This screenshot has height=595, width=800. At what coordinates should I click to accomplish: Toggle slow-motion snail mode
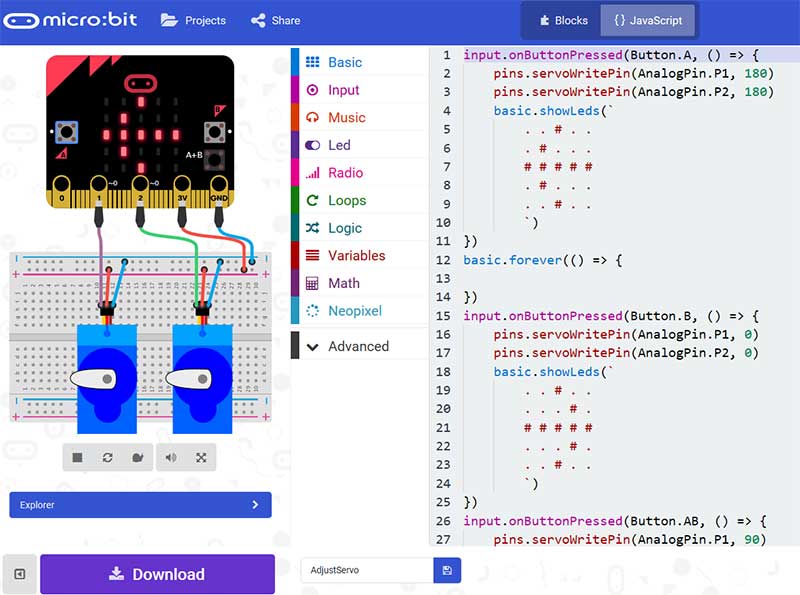point(138,457)
